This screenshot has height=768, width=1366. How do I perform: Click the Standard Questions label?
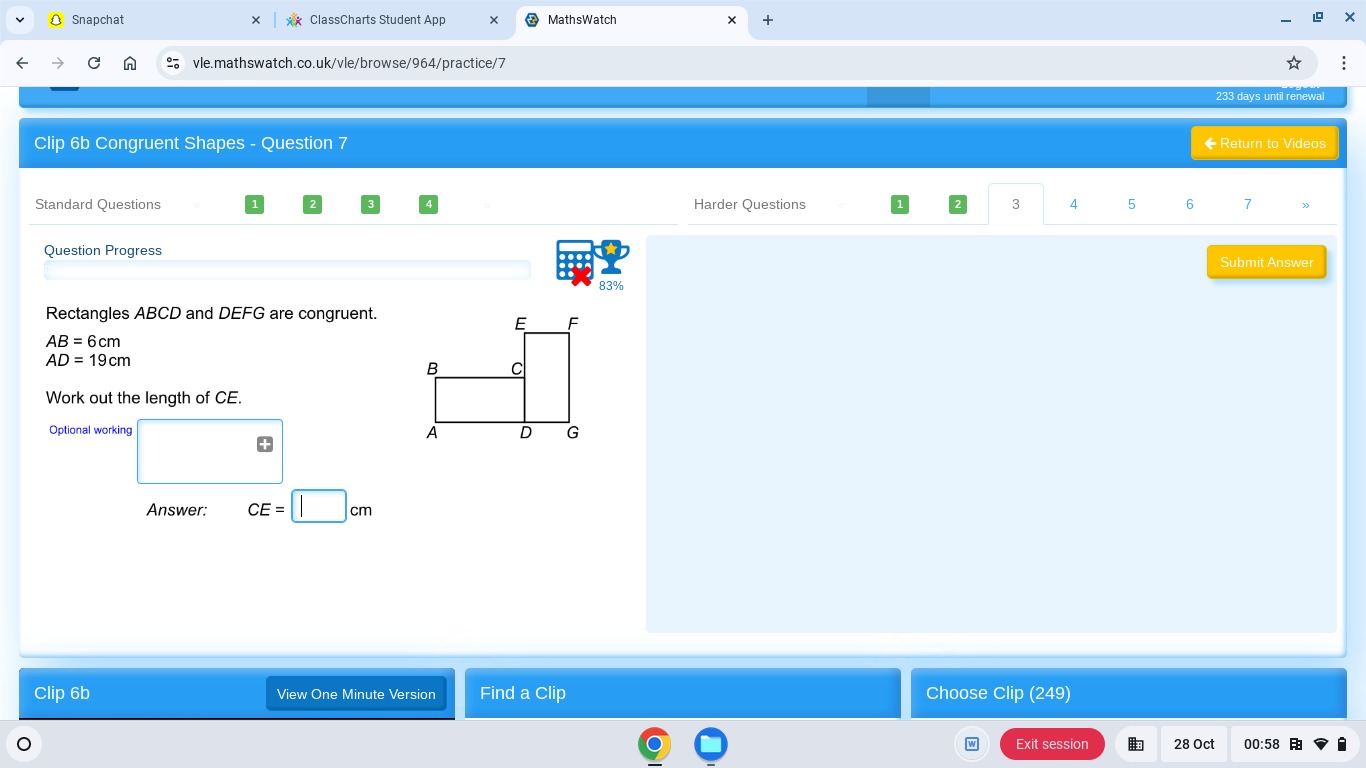tap(98, 204)
